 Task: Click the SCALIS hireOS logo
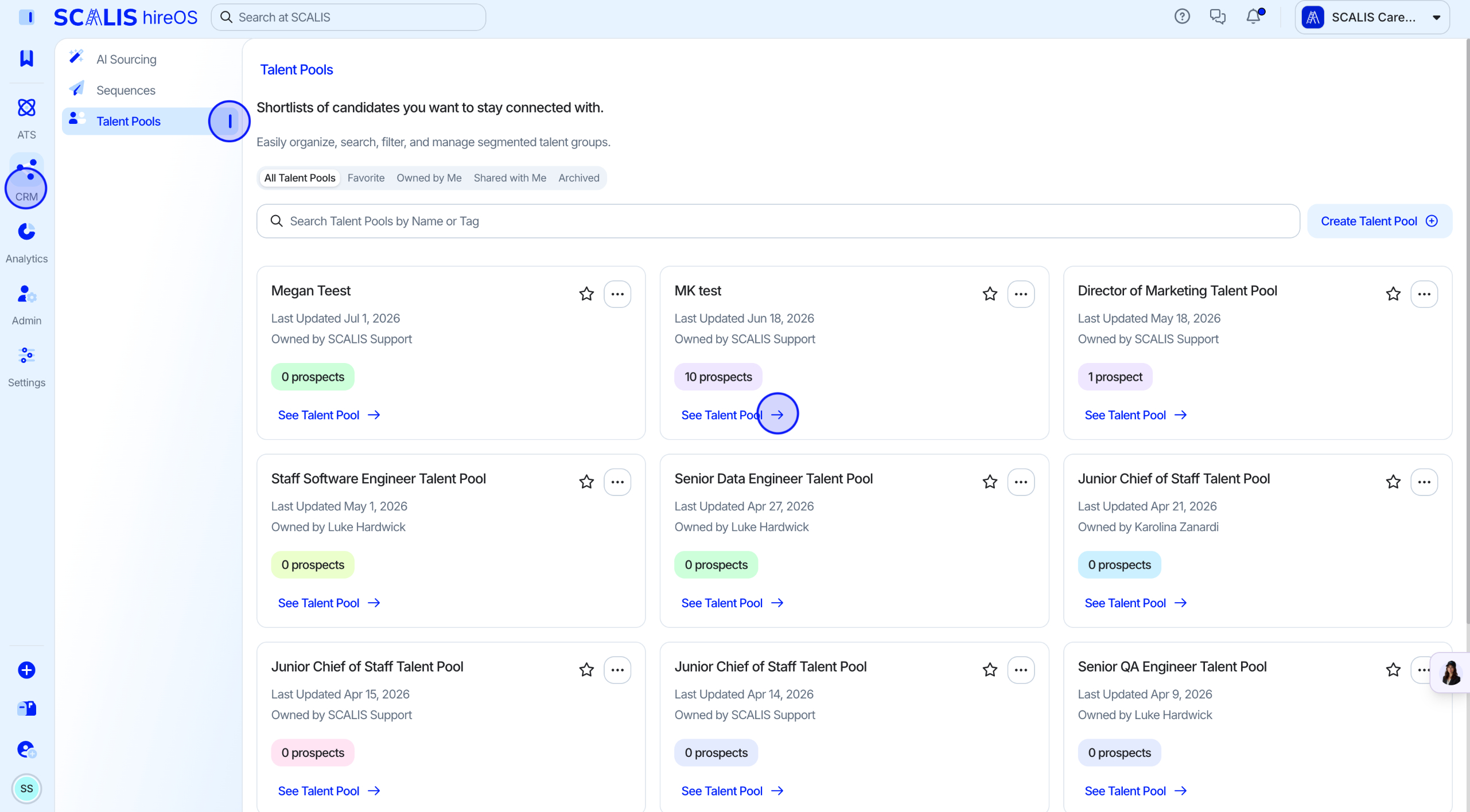click(125, 17)
